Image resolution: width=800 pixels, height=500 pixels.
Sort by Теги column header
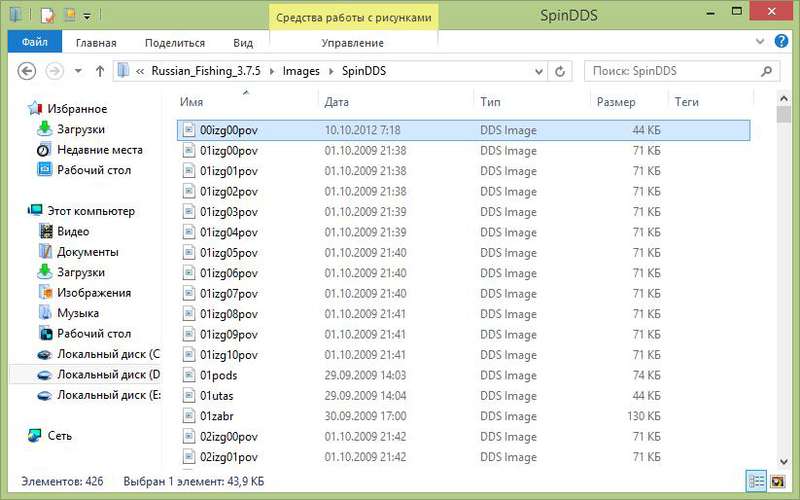pyautogui.click(x=686, y=102)
